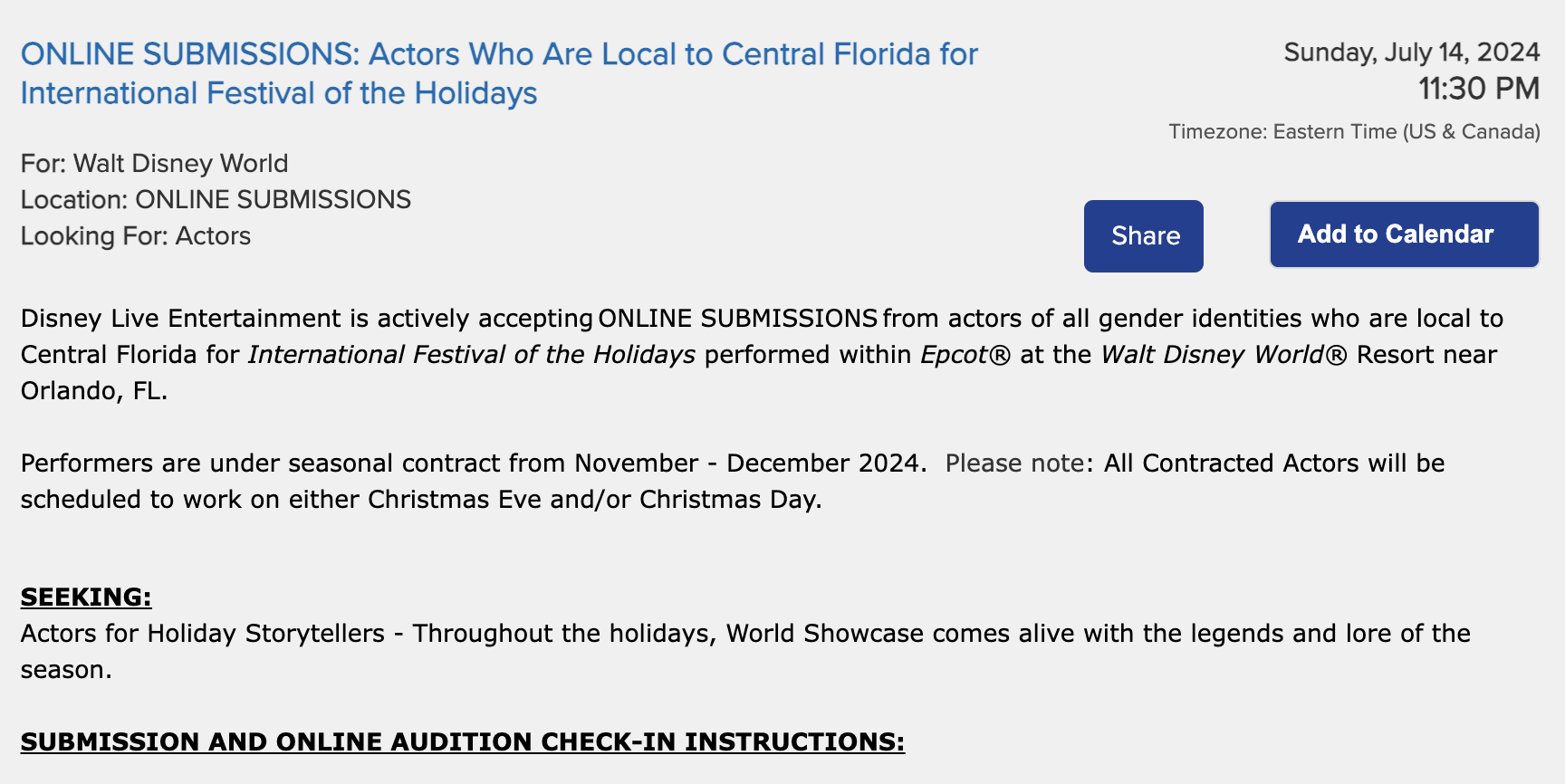Click italic "International Festival of the Holidays" in paragraph
This screenshot has width=1565, height=784.
pos(472,355)
